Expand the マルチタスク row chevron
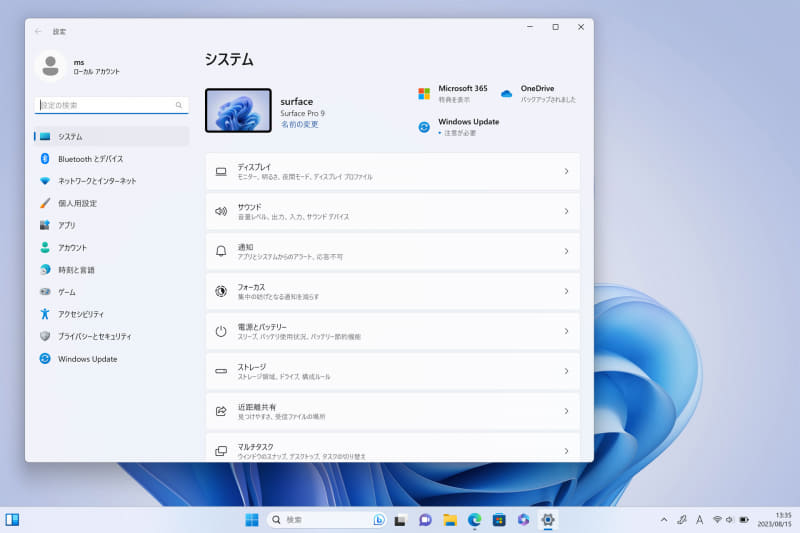The width and height of the screenshot is (800, 533). point(566,451)
